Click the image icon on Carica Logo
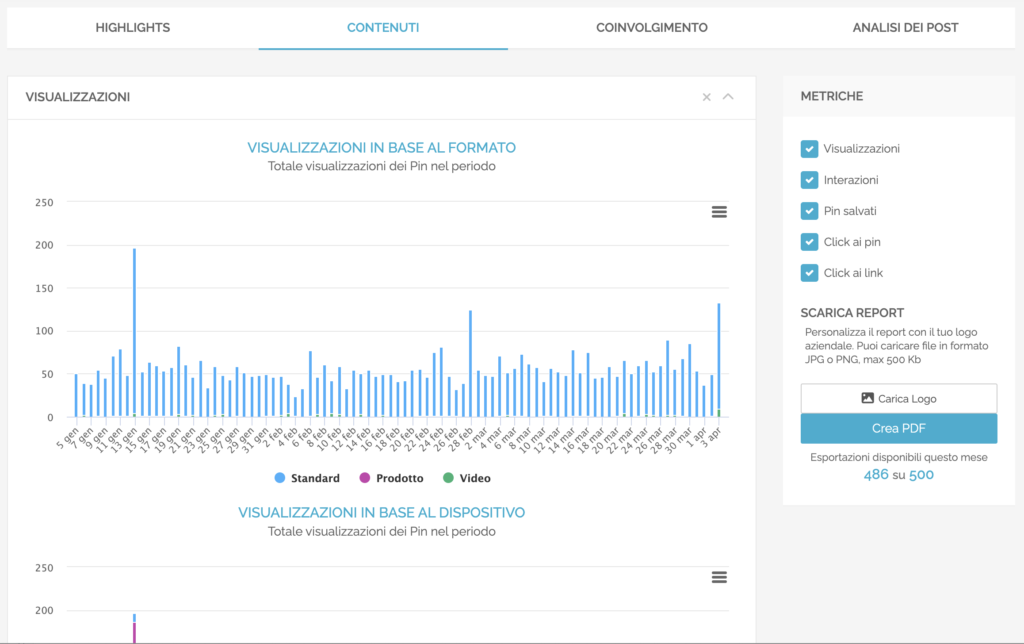 click(x=867, y=398)
